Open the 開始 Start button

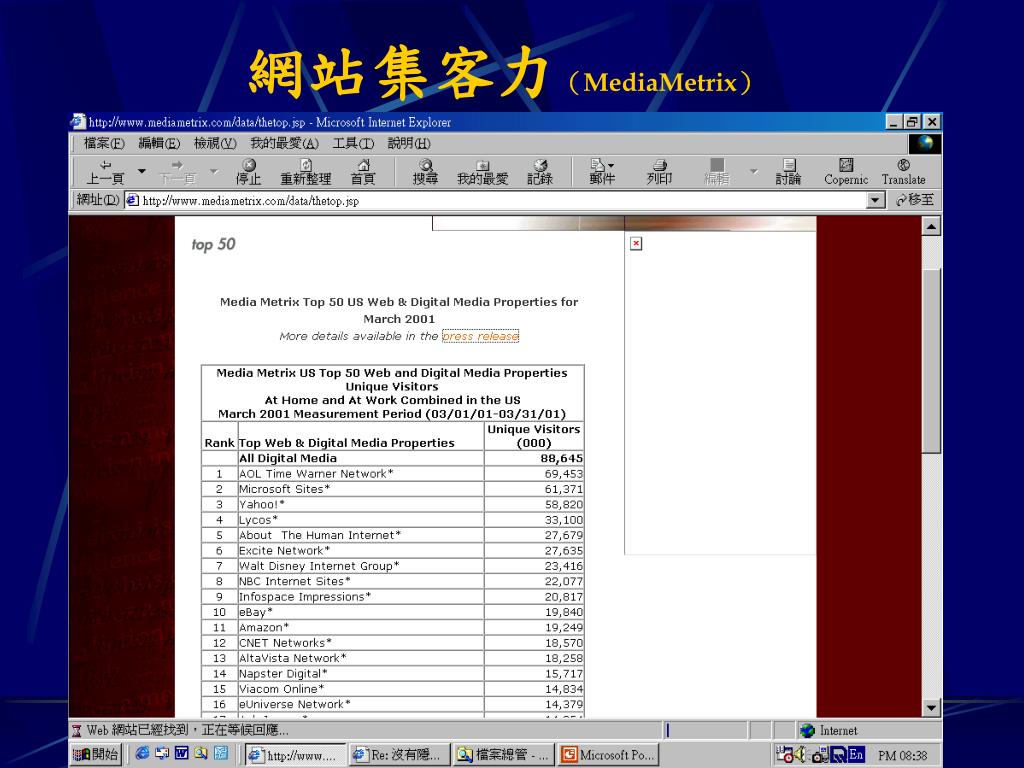click(x=95, y=754)
